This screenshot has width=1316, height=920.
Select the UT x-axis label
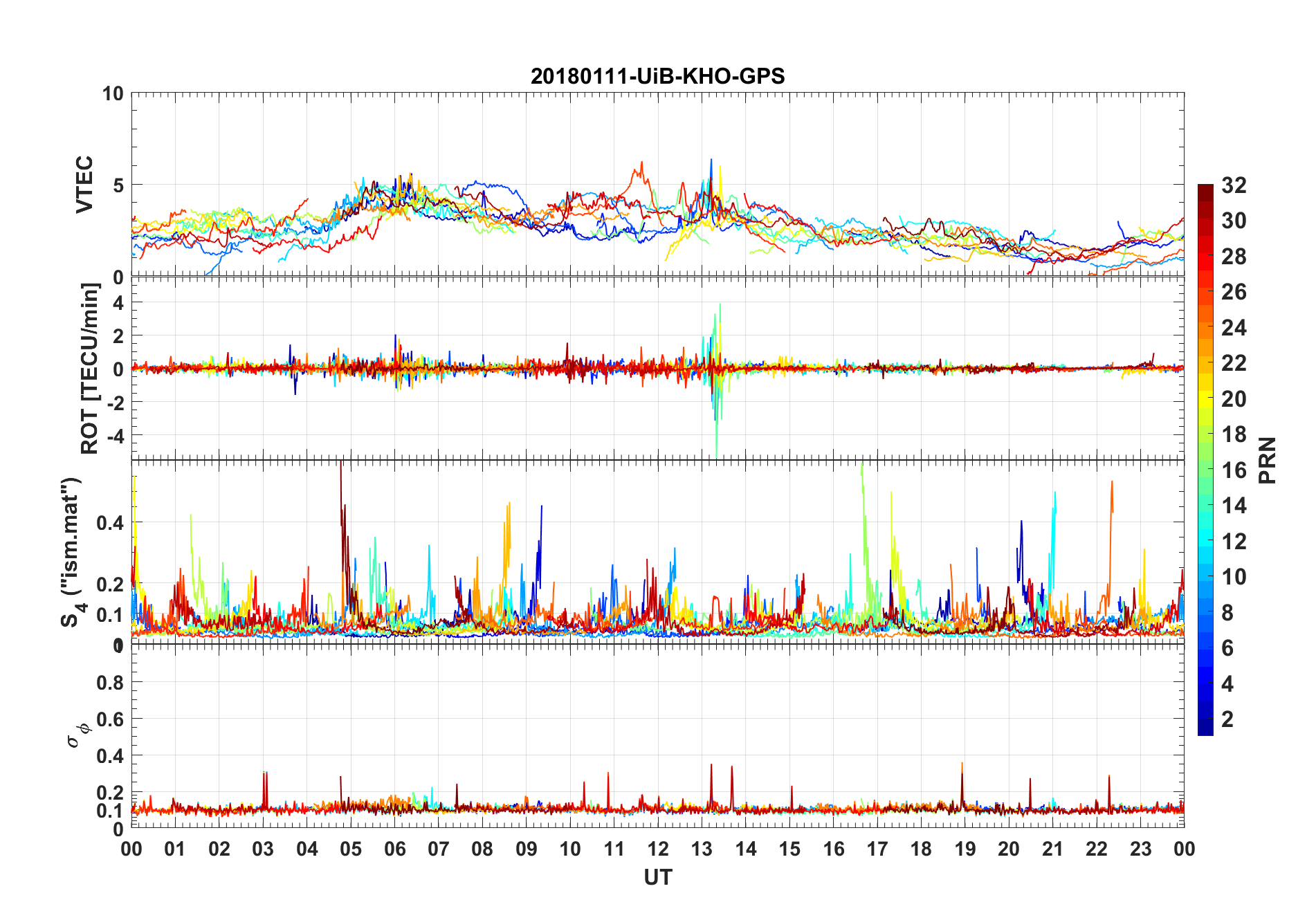coord(658,878)
